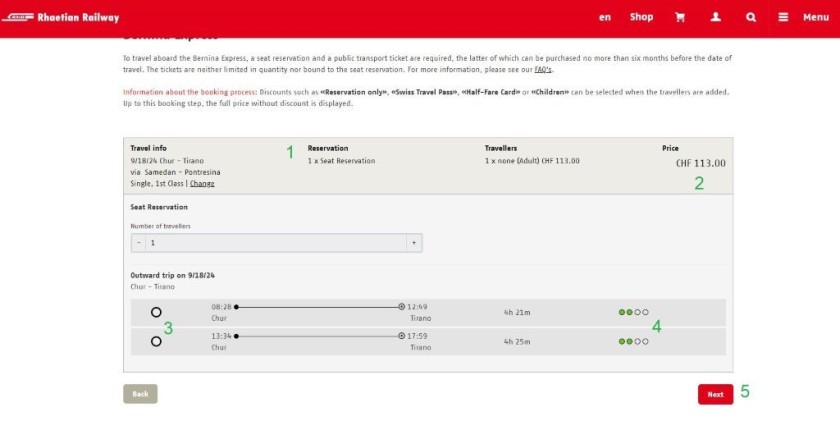Viewport: 840px width, 430px height.
Task: Click the Change link in Travel info
Action: point(202,184)
